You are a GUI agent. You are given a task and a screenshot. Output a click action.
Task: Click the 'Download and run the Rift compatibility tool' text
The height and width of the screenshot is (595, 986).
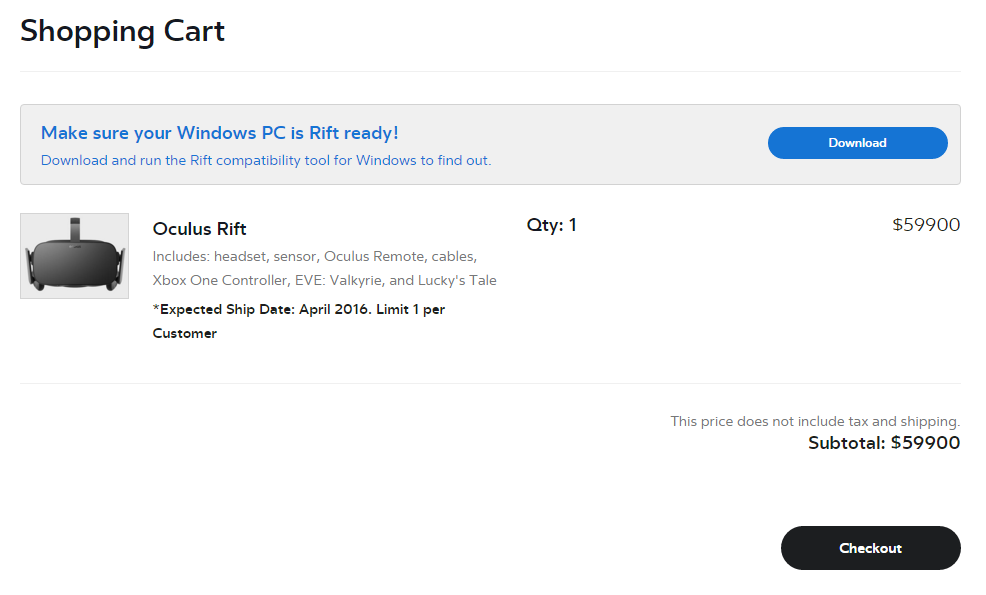[266, 160]
